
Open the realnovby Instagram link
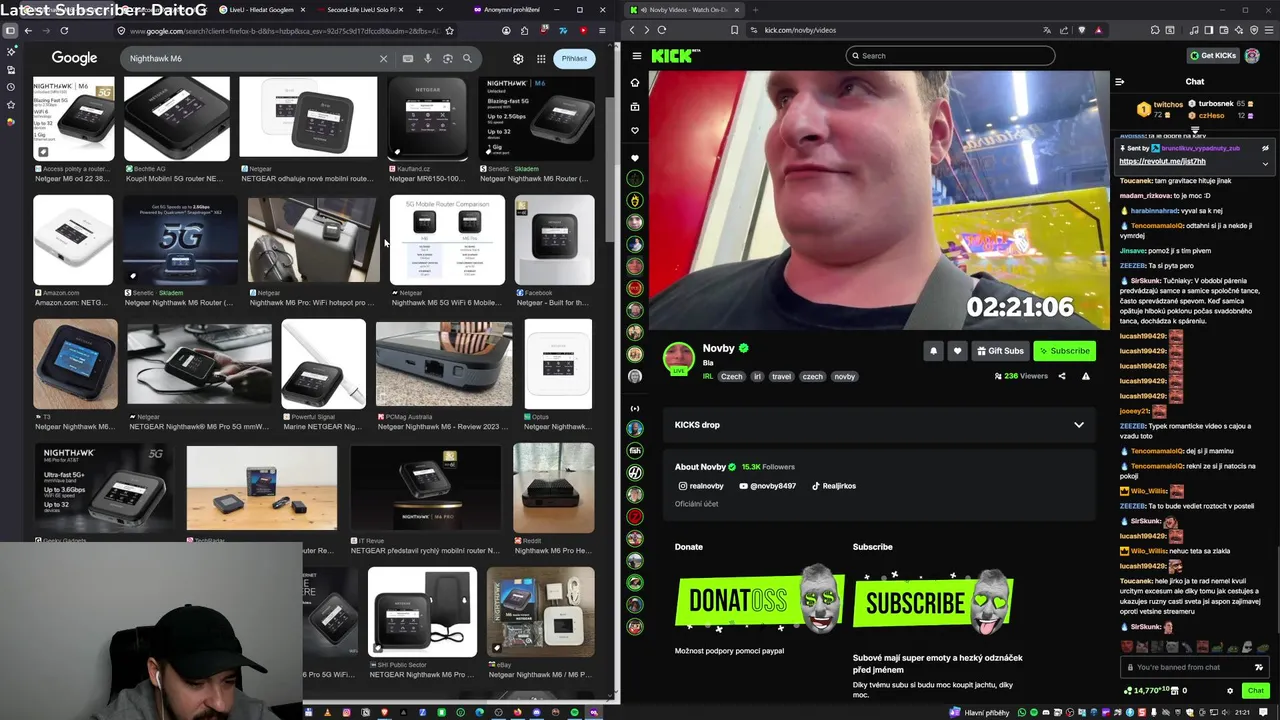pos(701,486)
